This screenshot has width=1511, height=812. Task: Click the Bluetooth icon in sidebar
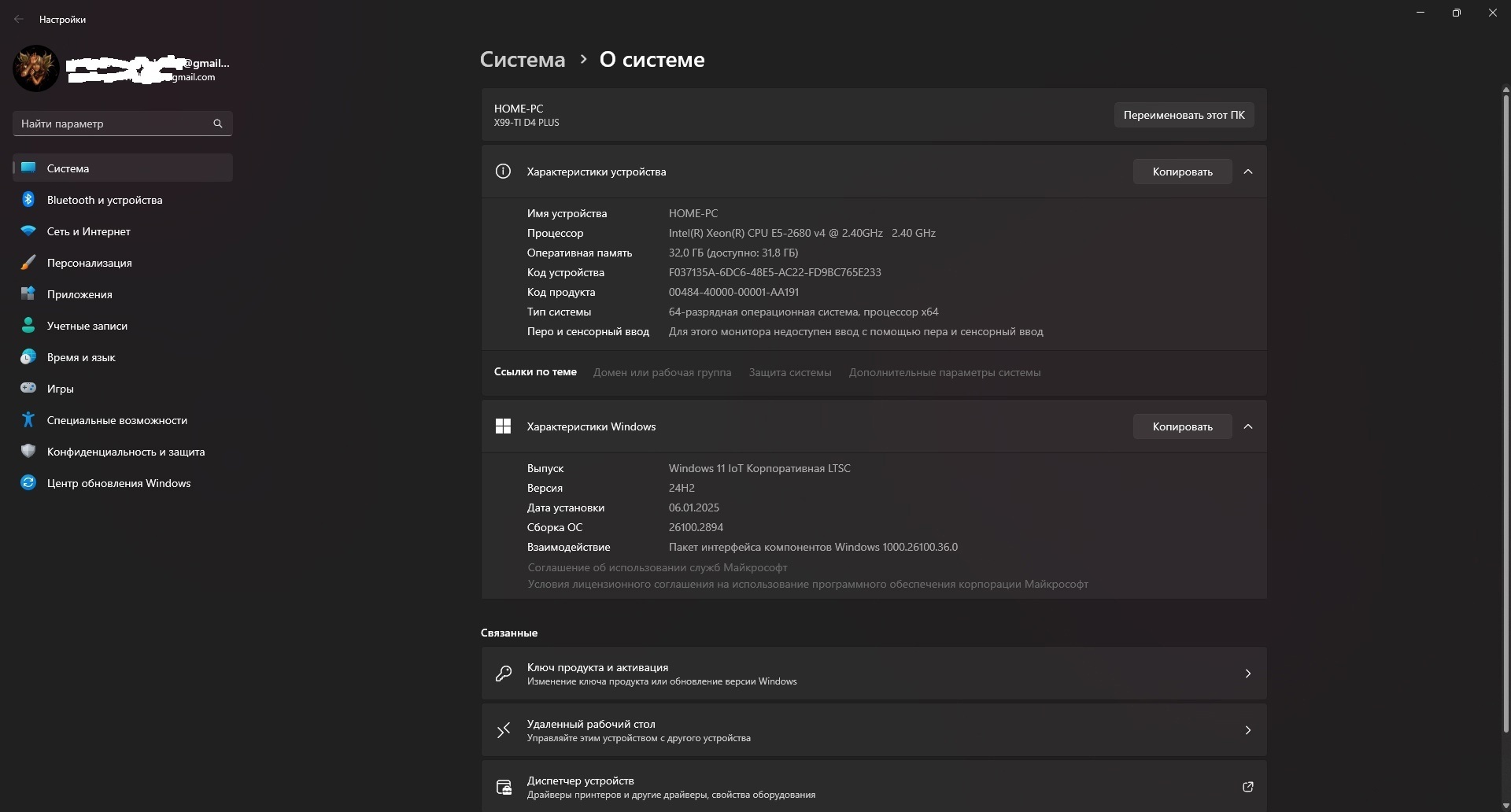tap(28, 199)
